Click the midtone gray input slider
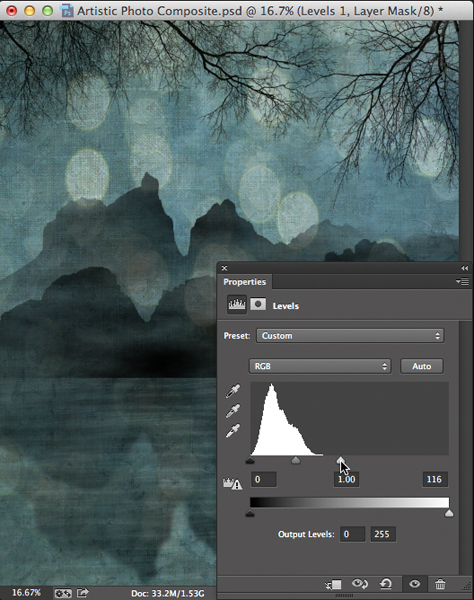 [x=296, y=460]
